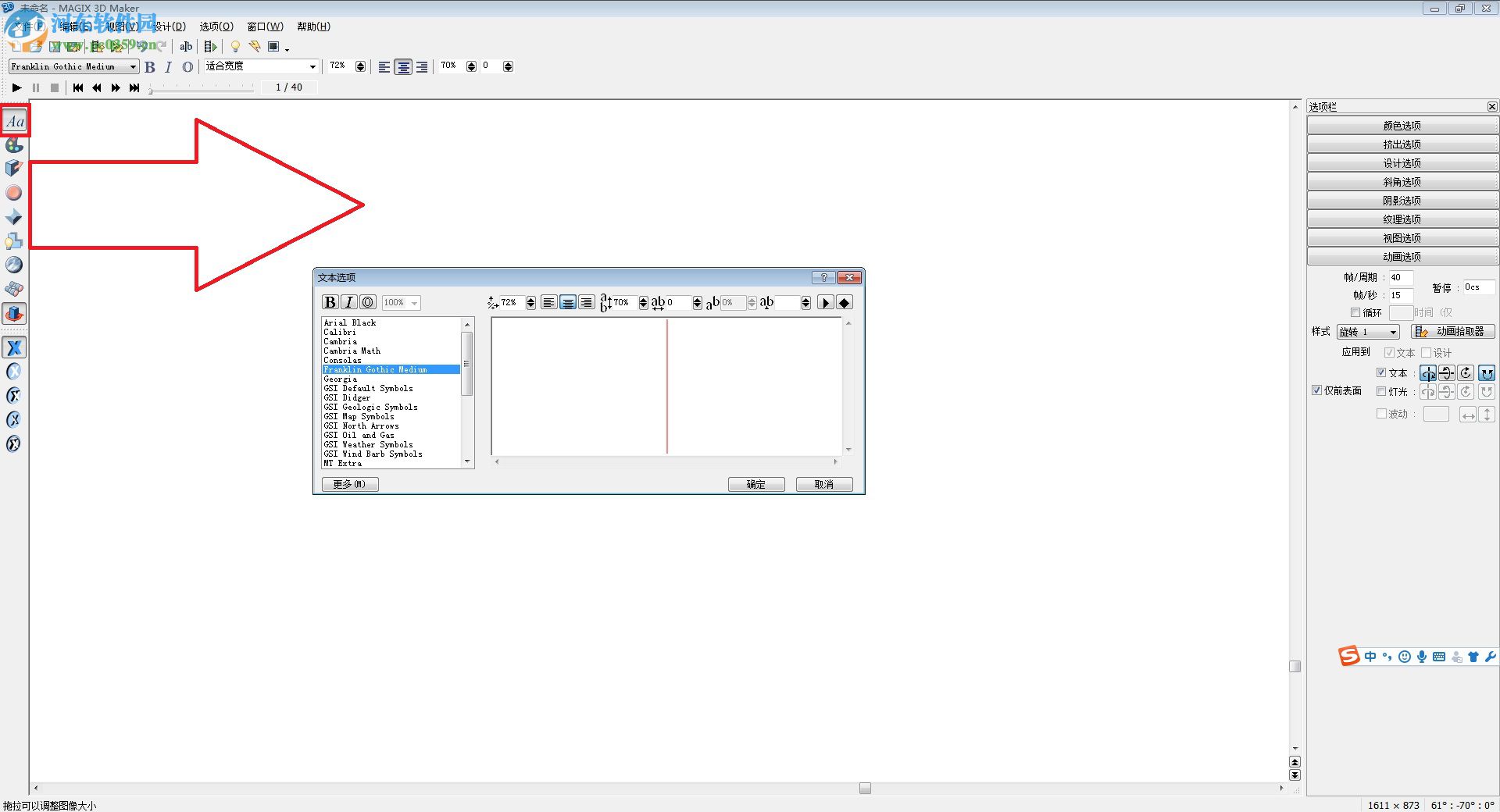Enable the 循环 loop checkbox

click(1357, 312)
